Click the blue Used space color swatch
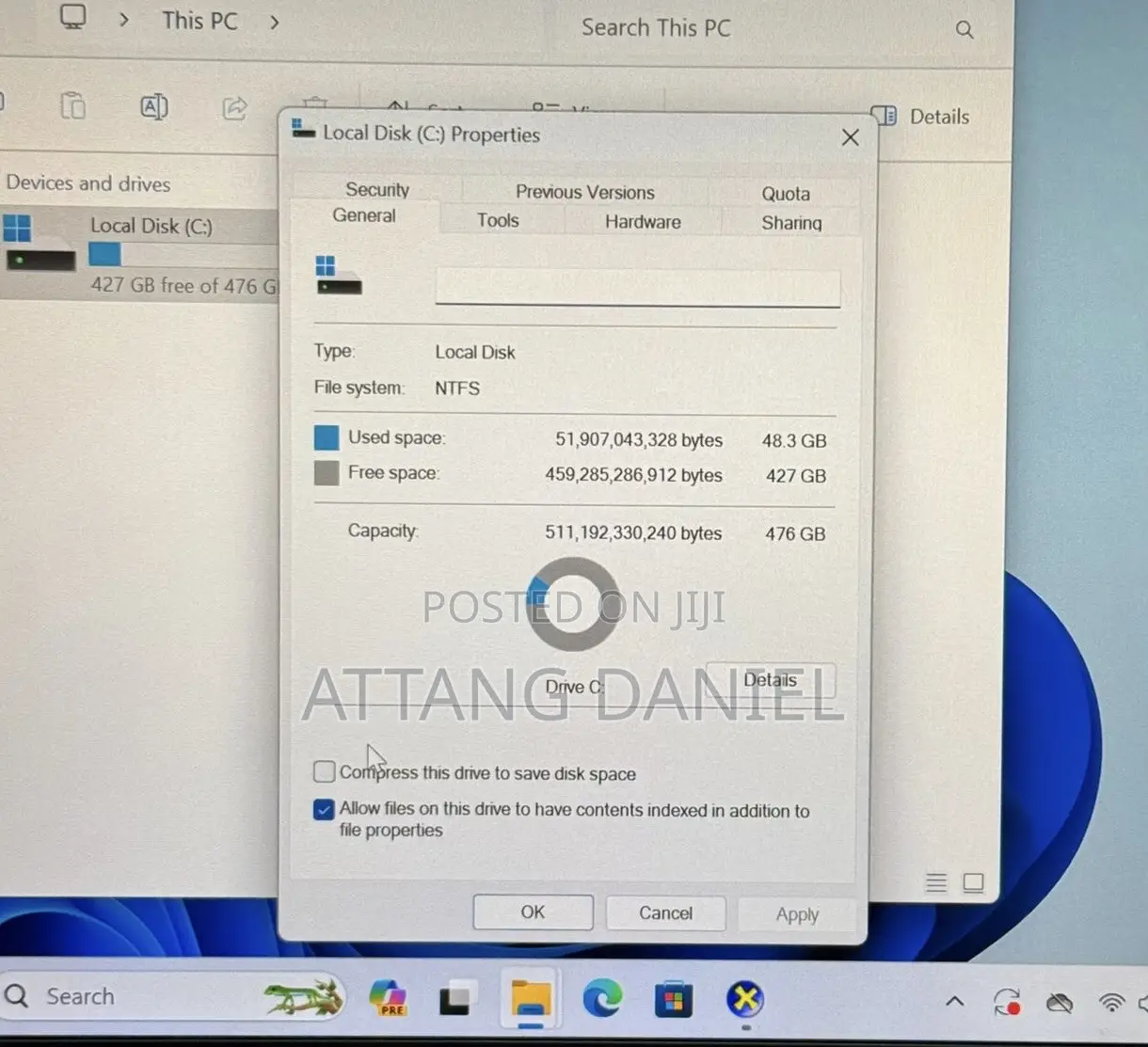The image size is (1148, 1047). coord(327,437)
